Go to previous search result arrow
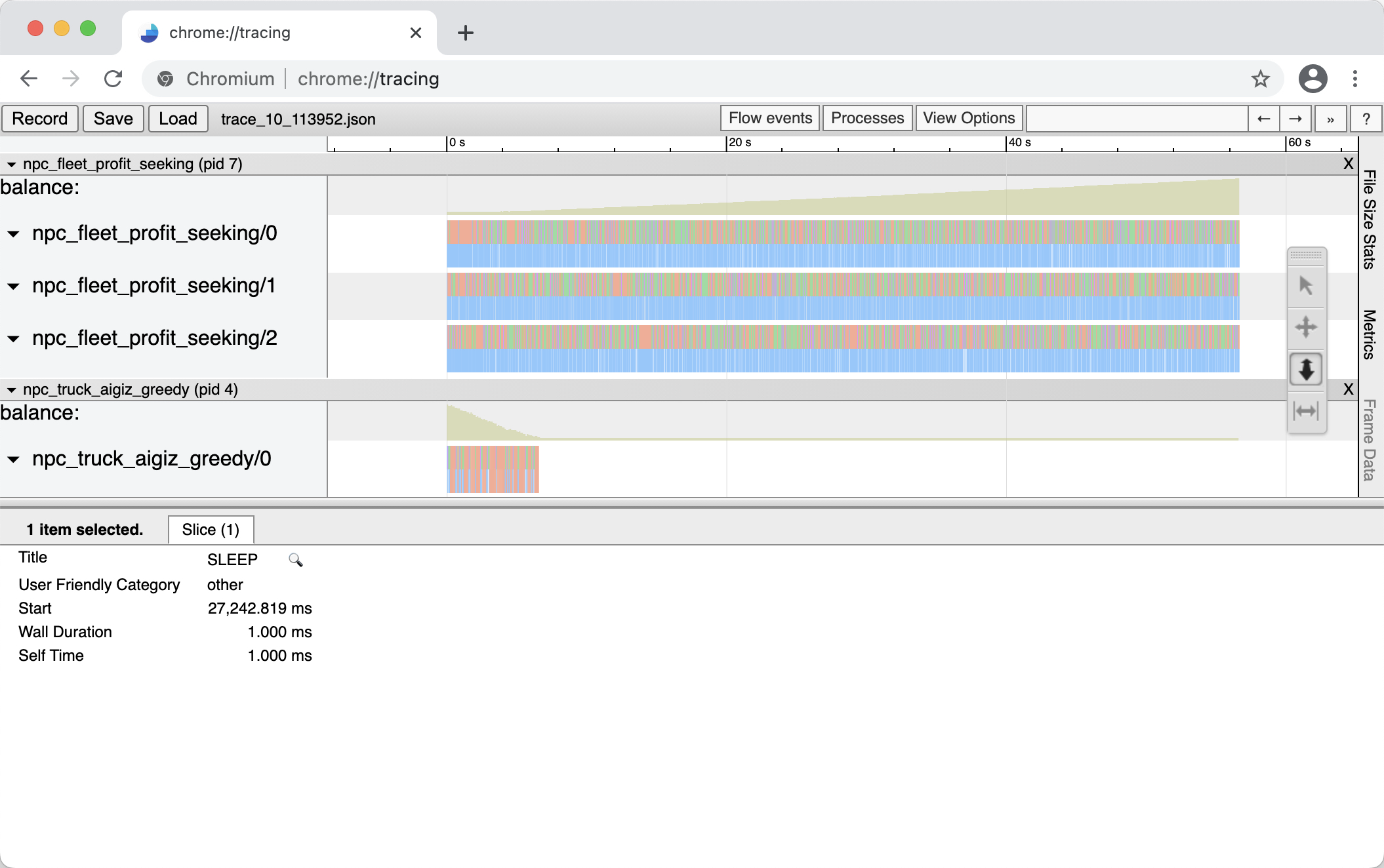Image resolution: width=1384 pixels, height=868 pixels. click(1263, 119)
